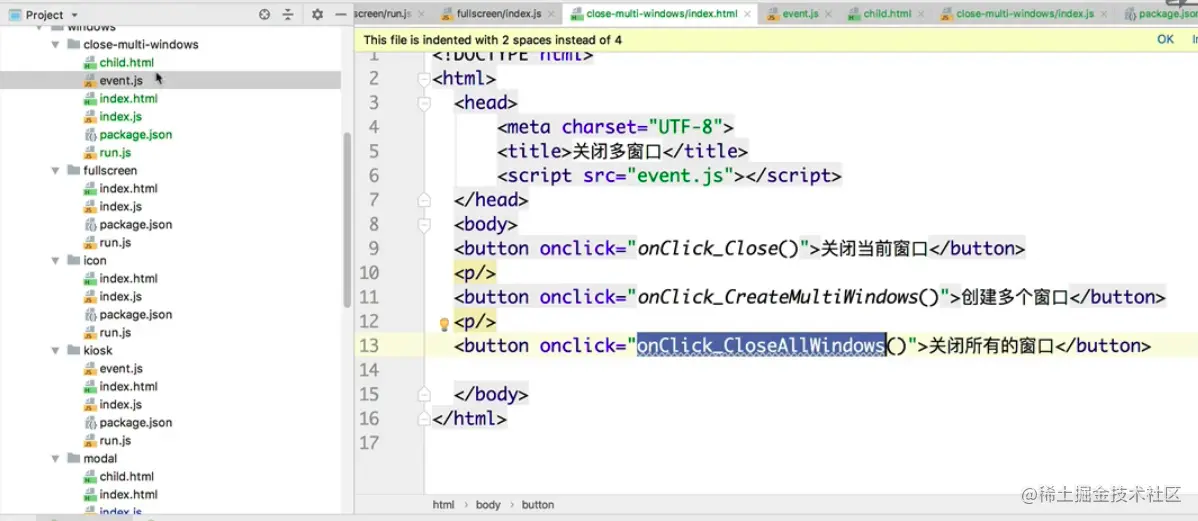
Task: Click package.json file icon under fullscreen folder
Action: [90, 225]
